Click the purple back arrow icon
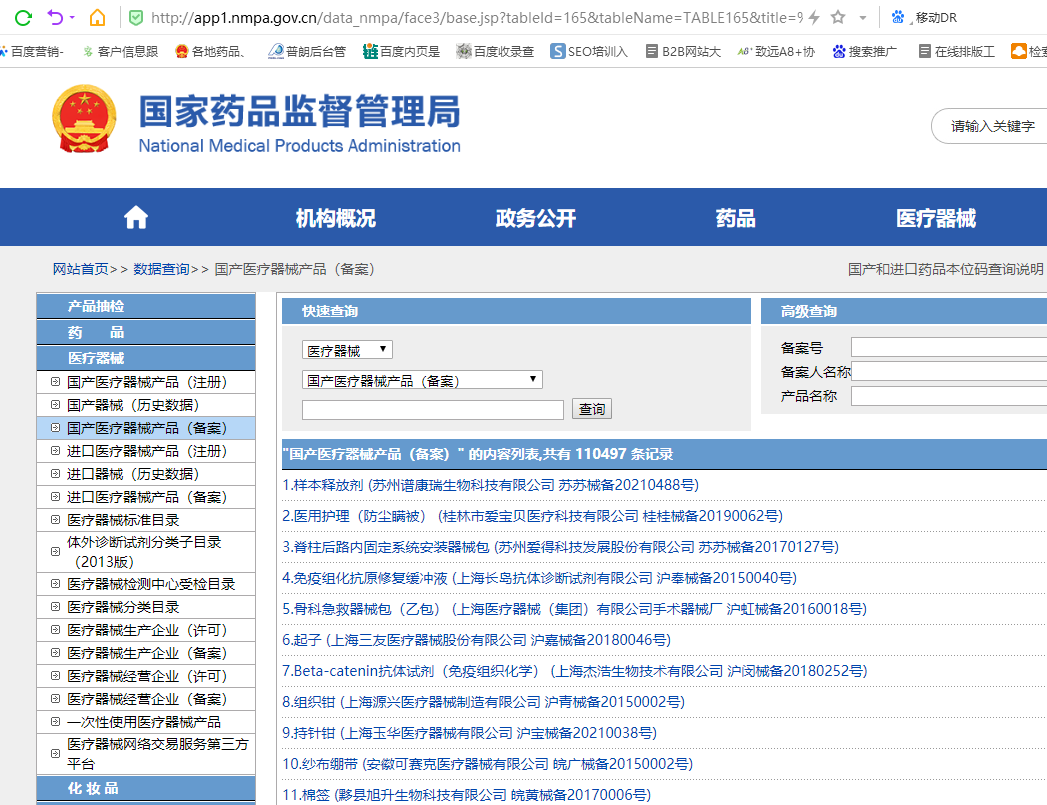The image size is (1047, 805). tap(56, 16)
